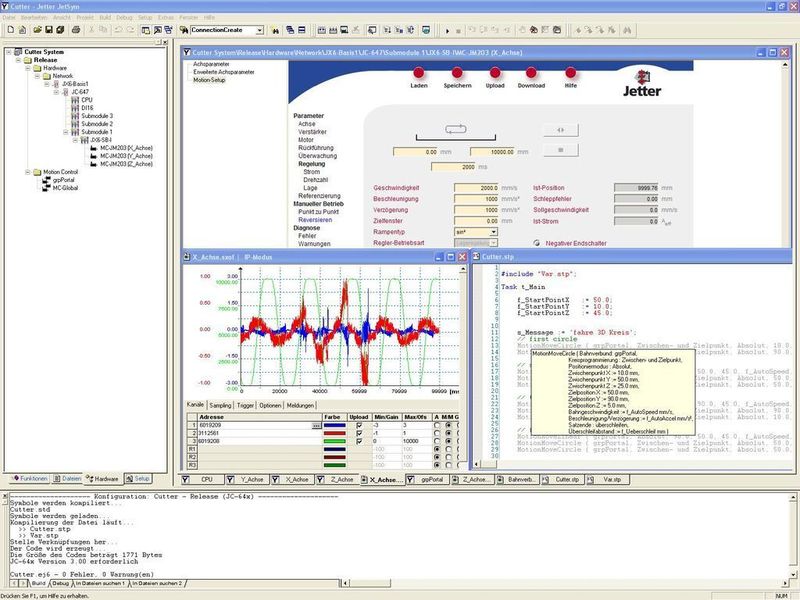Click the Geschwindigkeit input field

click(x=477, y=188)
